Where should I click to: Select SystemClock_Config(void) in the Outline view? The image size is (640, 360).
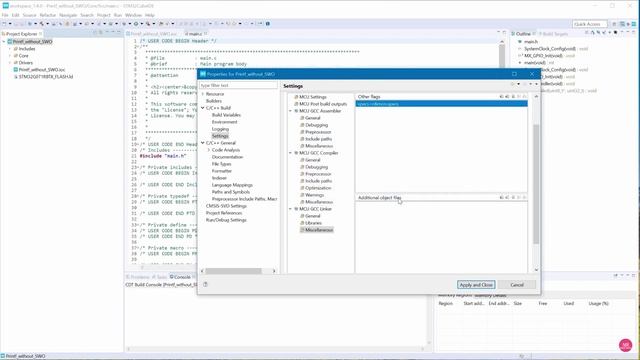tap(549, 49)
